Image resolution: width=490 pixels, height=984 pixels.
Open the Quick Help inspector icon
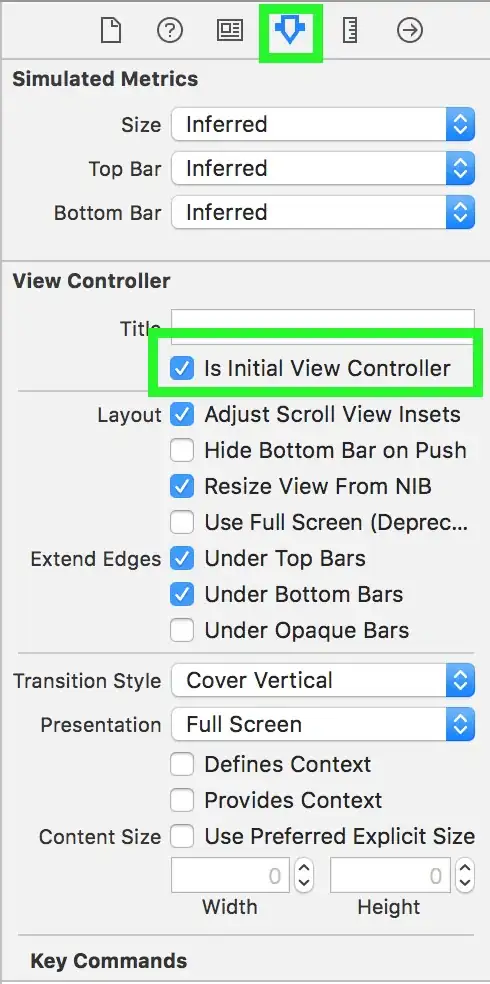[x=169, y=30]
